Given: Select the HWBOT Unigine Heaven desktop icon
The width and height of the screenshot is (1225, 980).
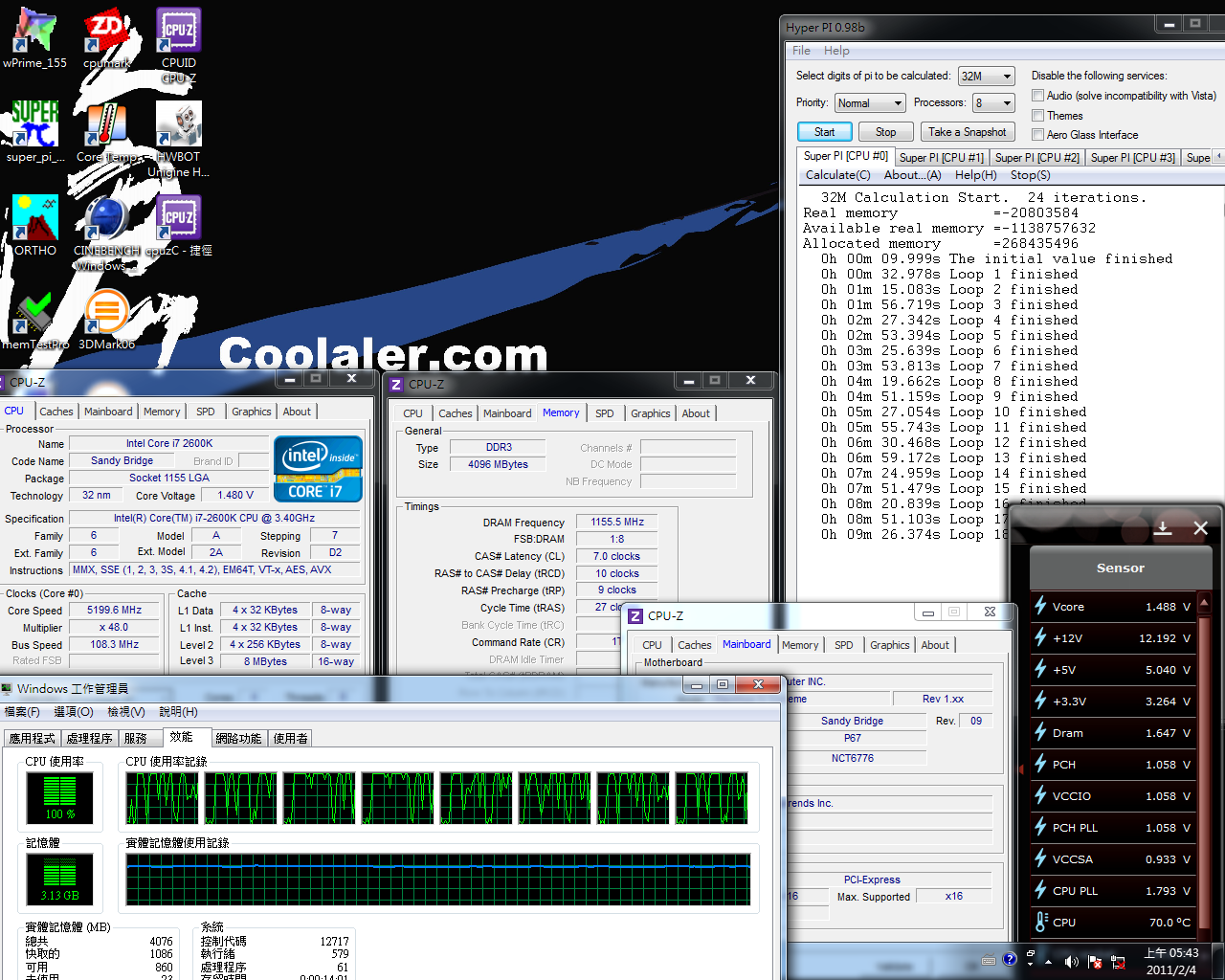Looking at the screenshot, I should (178, 139).
